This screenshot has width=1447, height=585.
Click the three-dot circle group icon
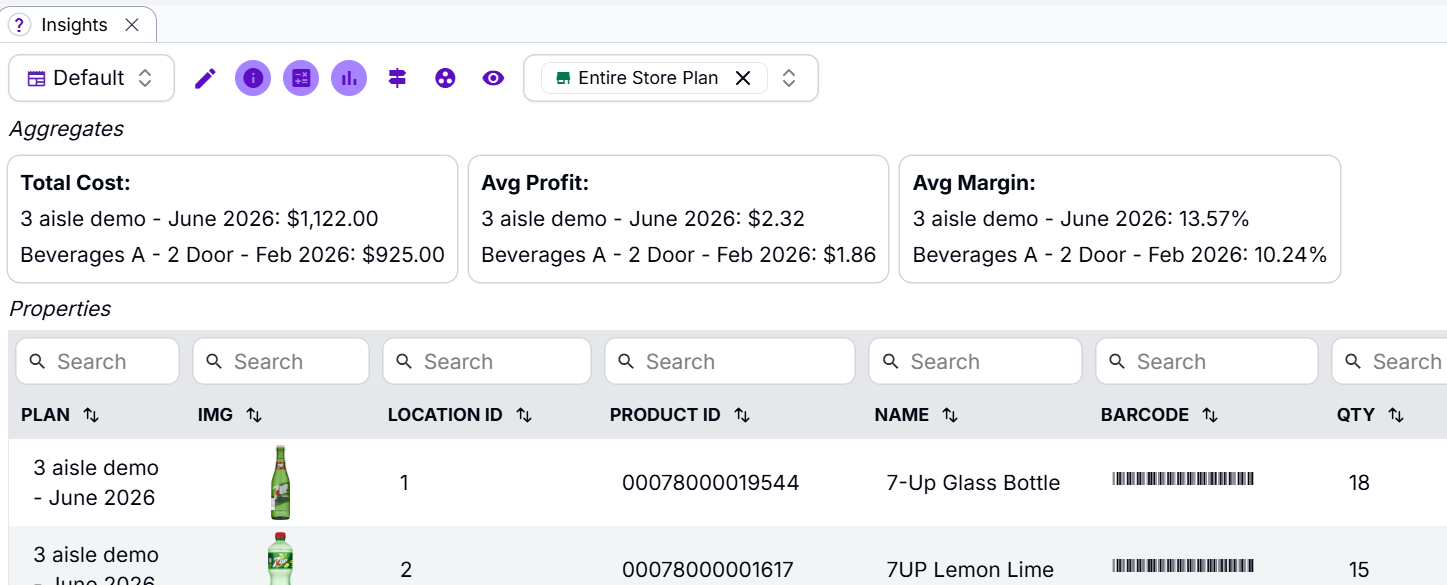(445, 78)
